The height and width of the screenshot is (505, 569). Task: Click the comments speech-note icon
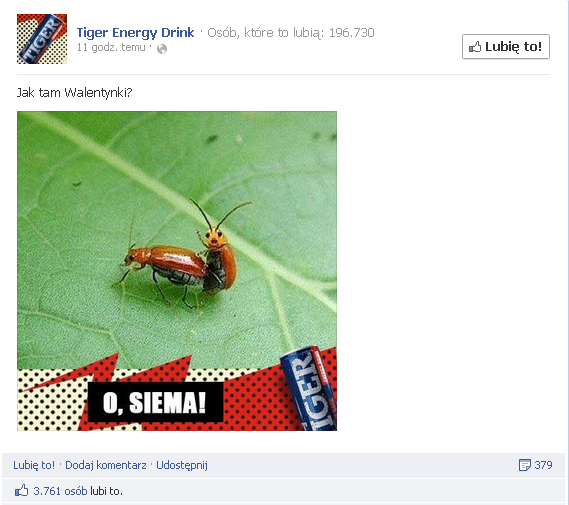[x=524, y=465]
